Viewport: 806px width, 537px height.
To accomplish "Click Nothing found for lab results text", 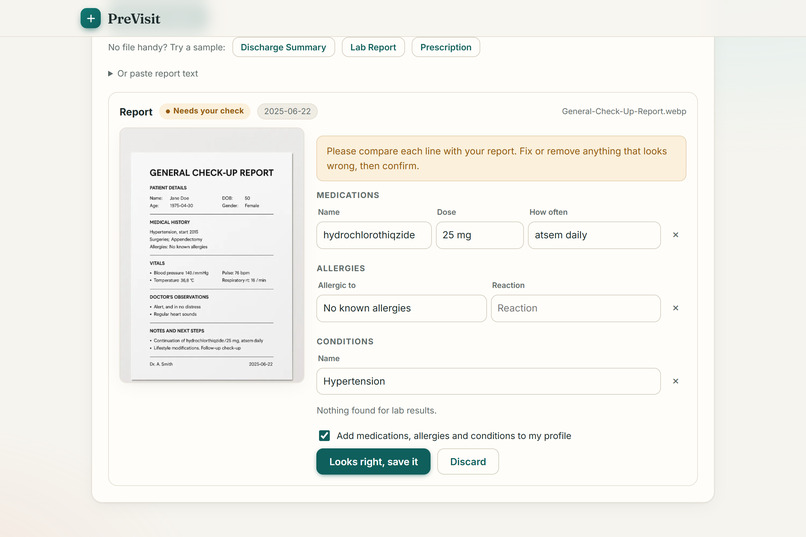I will pos(376,411).
